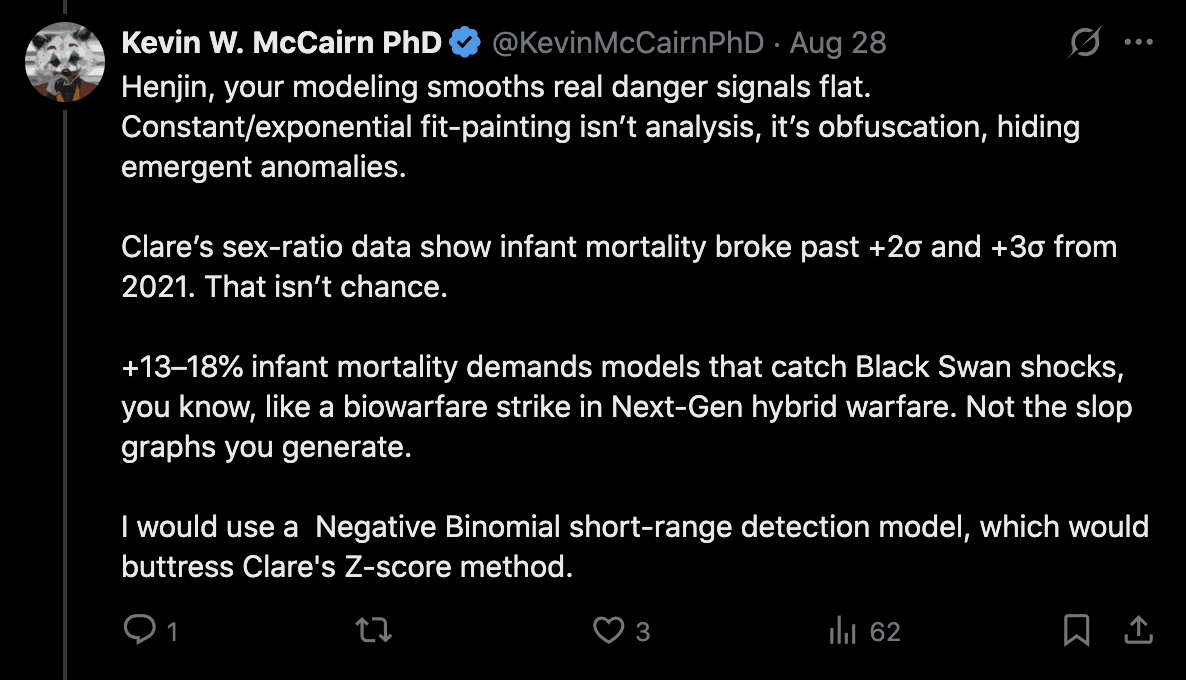Click the Grok explain icon
Image resolution: width=1186 pixels, height=680 pixels.
1085,43
